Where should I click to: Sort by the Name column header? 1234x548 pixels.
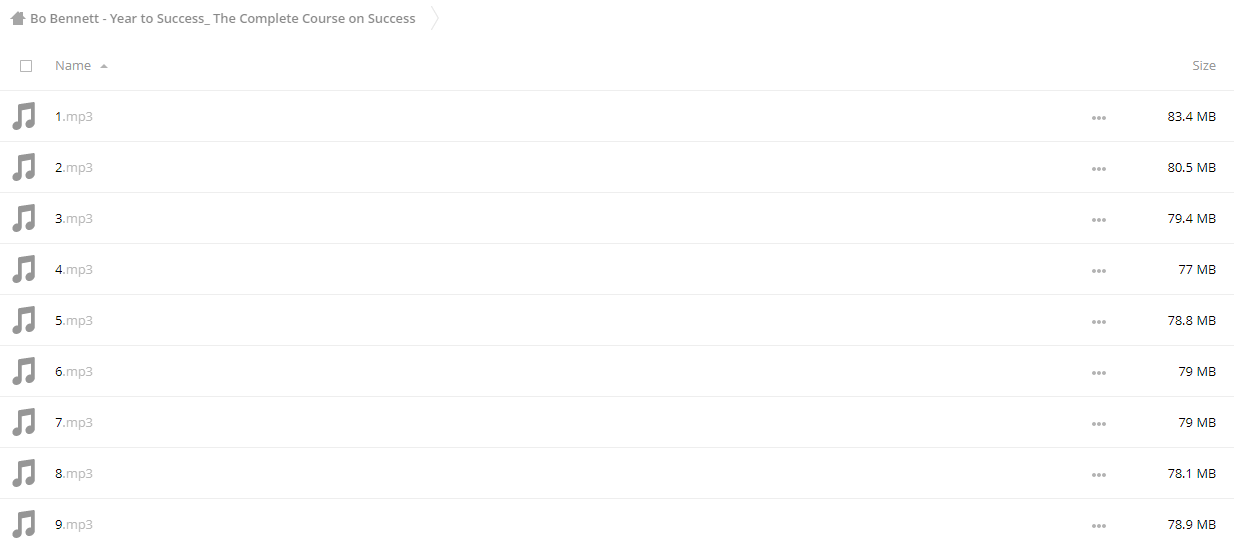(x=73, y=65)
